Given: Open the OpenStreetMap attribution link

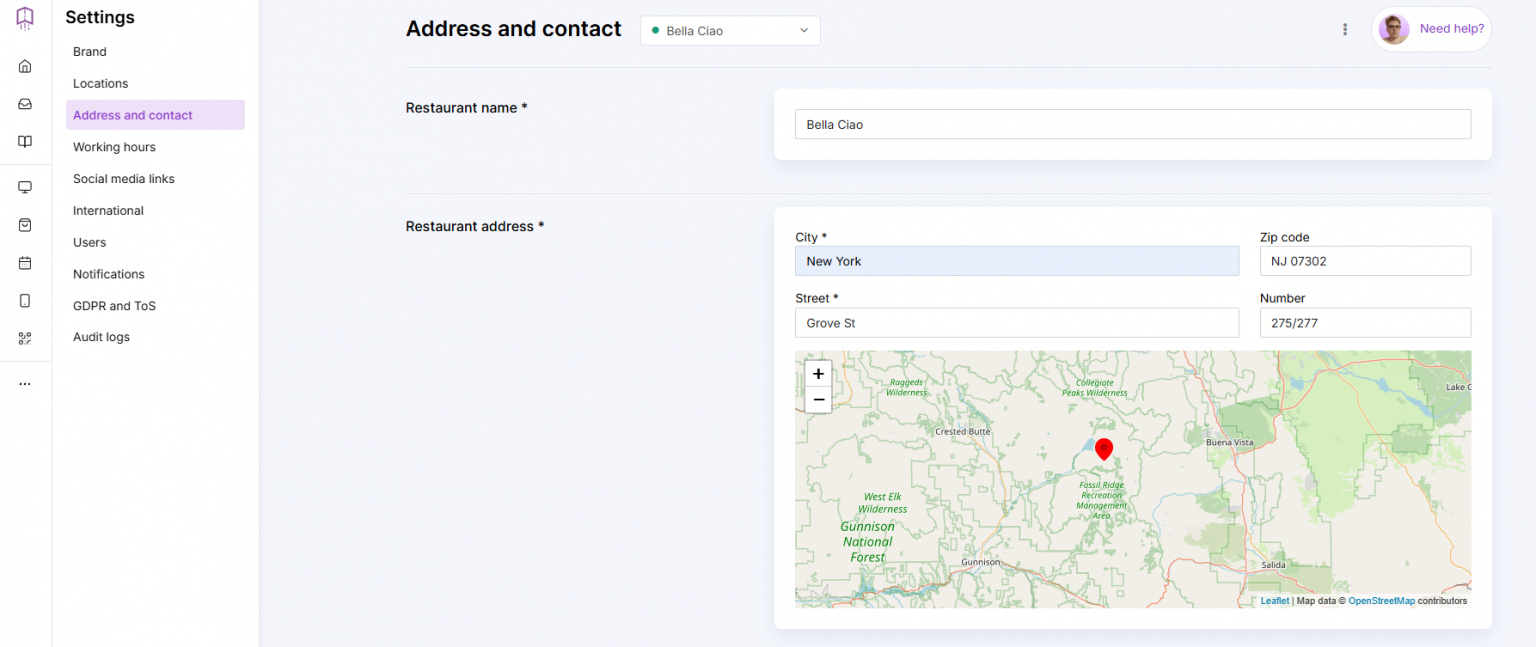Looking at the screenshot, I should point(1381,601).
